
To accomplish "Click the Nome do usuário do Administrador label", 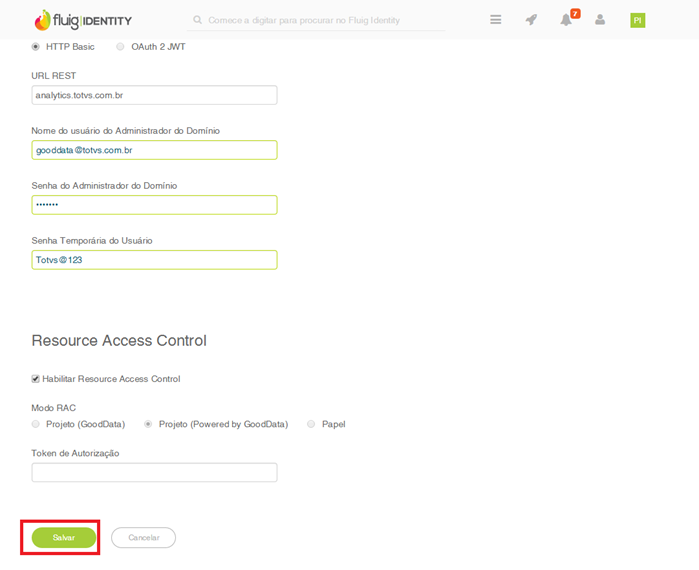I will point(126,131).
